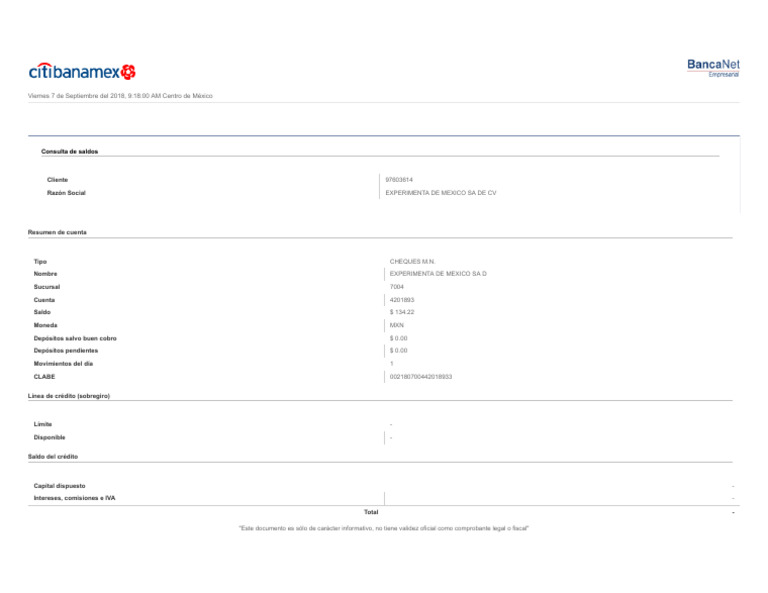This screenshot has height=593, width=768.
Task: Click the Depósitos pendientes label
Action: point(66,351)
